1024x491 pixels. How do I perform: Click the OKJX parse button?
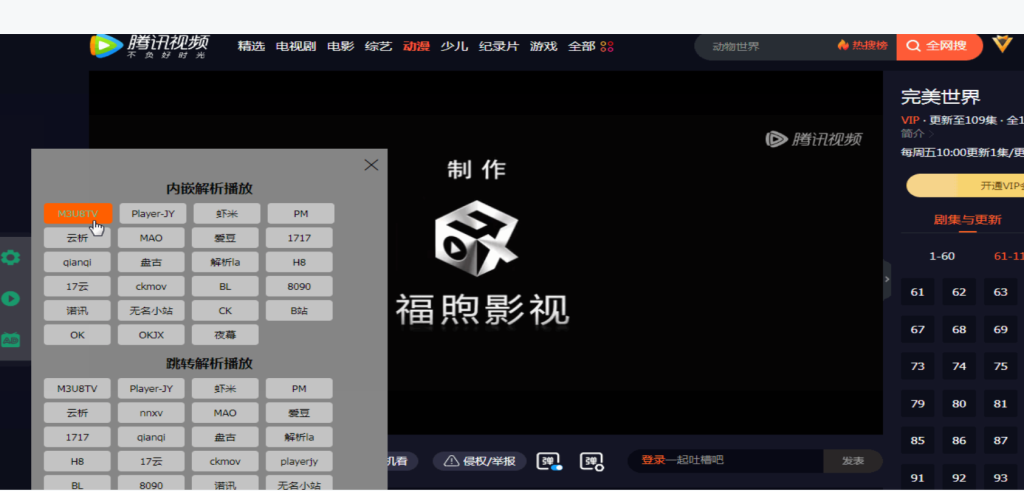pyautogui.click(x=152, y=335)
